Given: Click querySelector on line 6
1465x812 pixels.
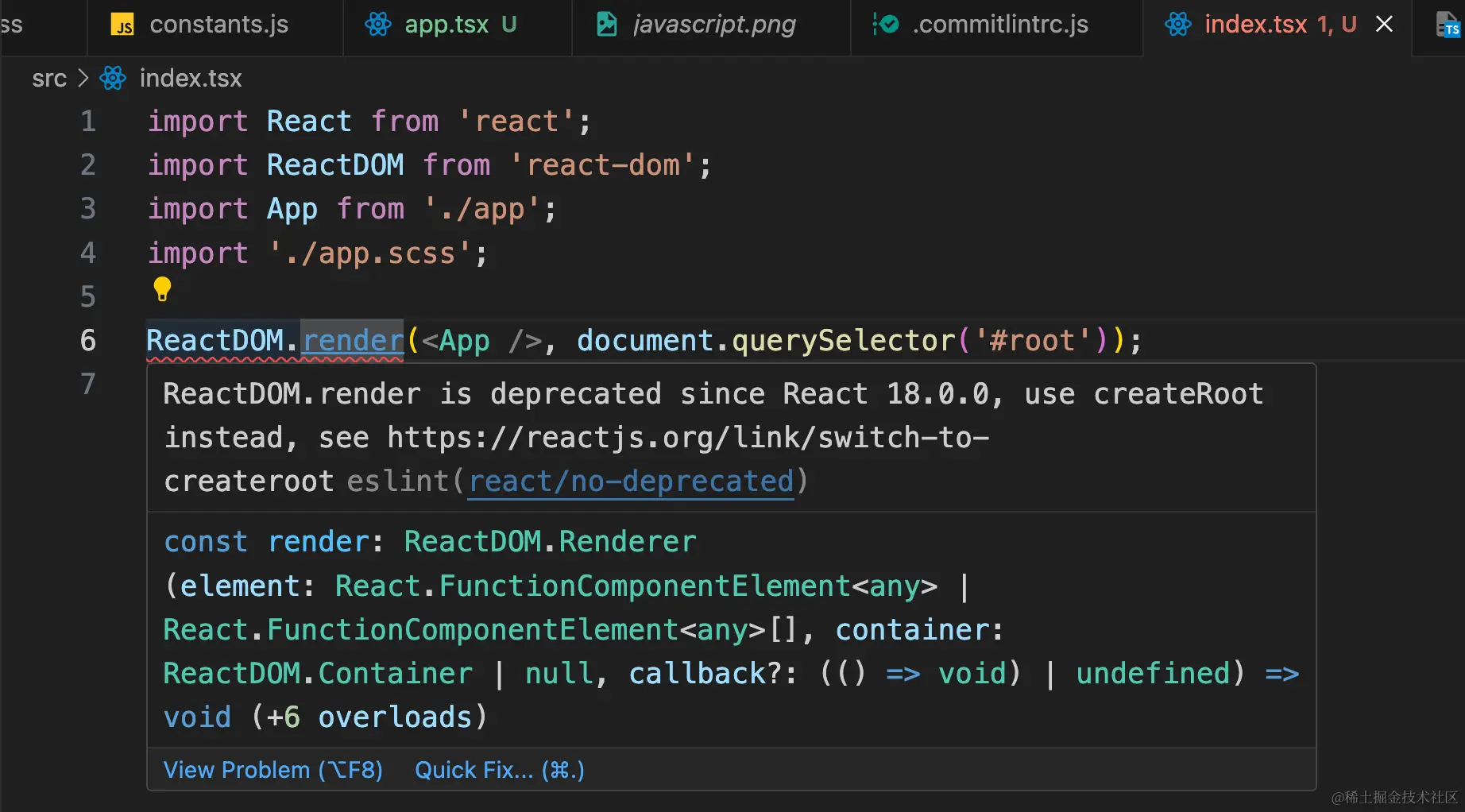Looking at the screenshot, I should (843, 341).
